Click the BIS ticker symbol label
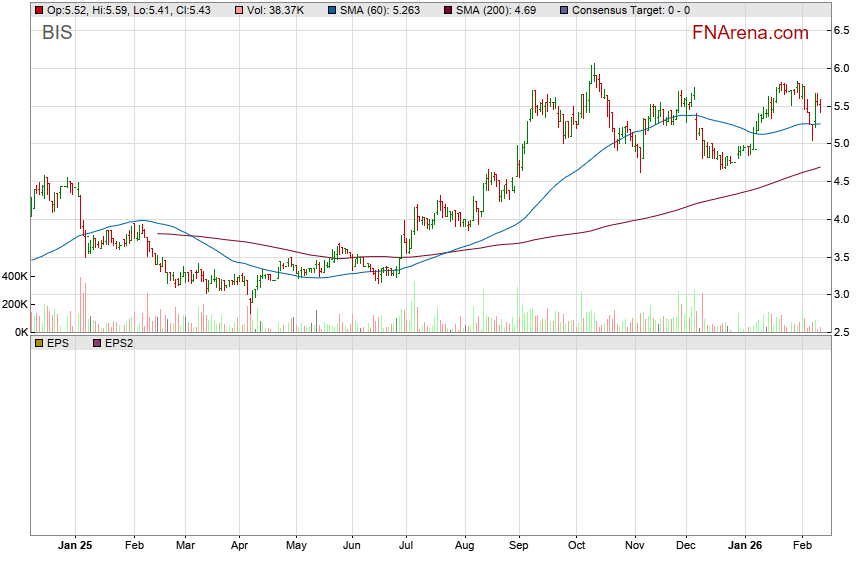The width and height of the screenshot is (859, 566). click(58, 33)
